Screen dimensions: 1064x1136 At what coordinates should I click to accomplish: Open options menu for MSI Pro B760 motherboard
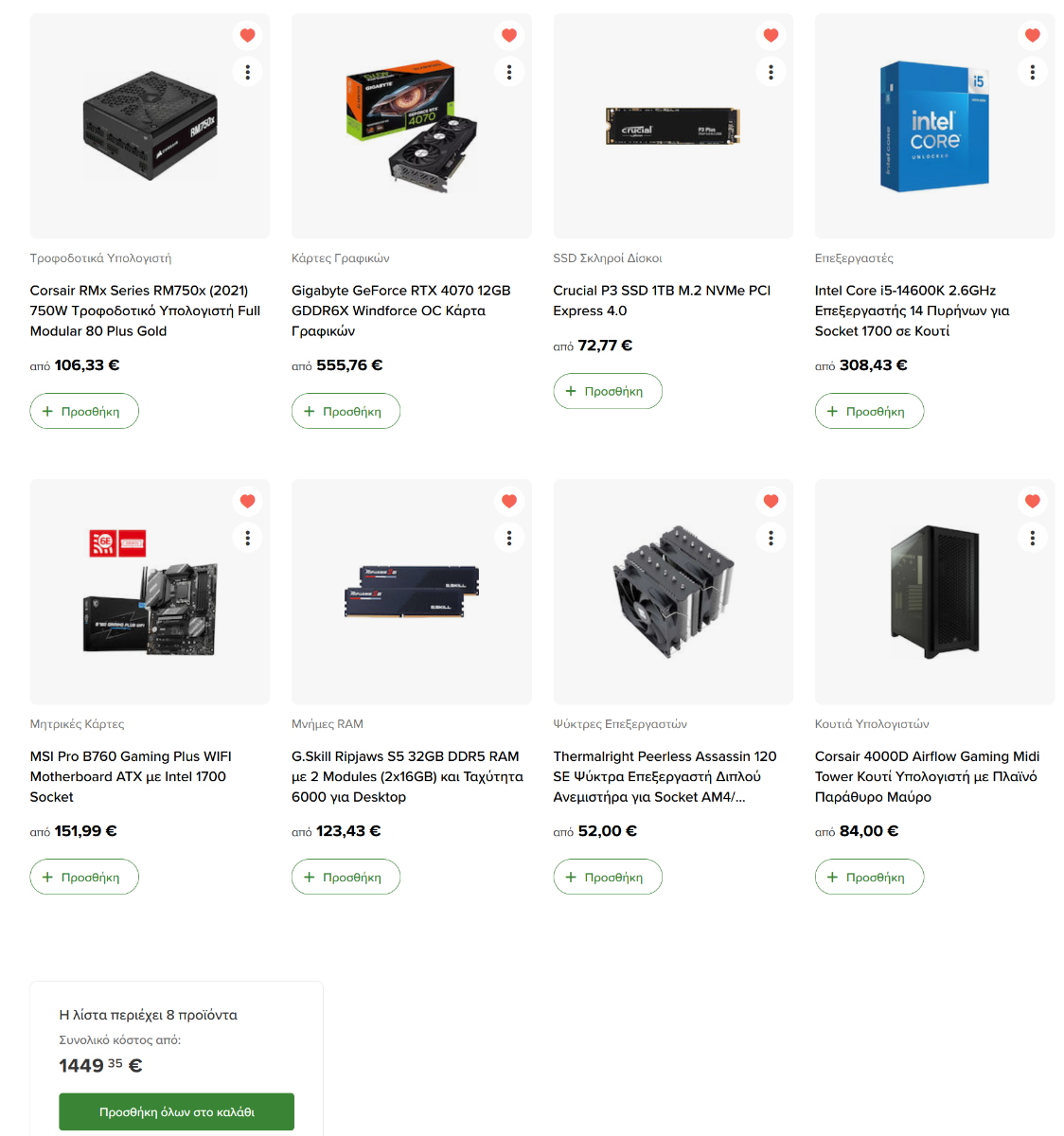tap(247, 538)
